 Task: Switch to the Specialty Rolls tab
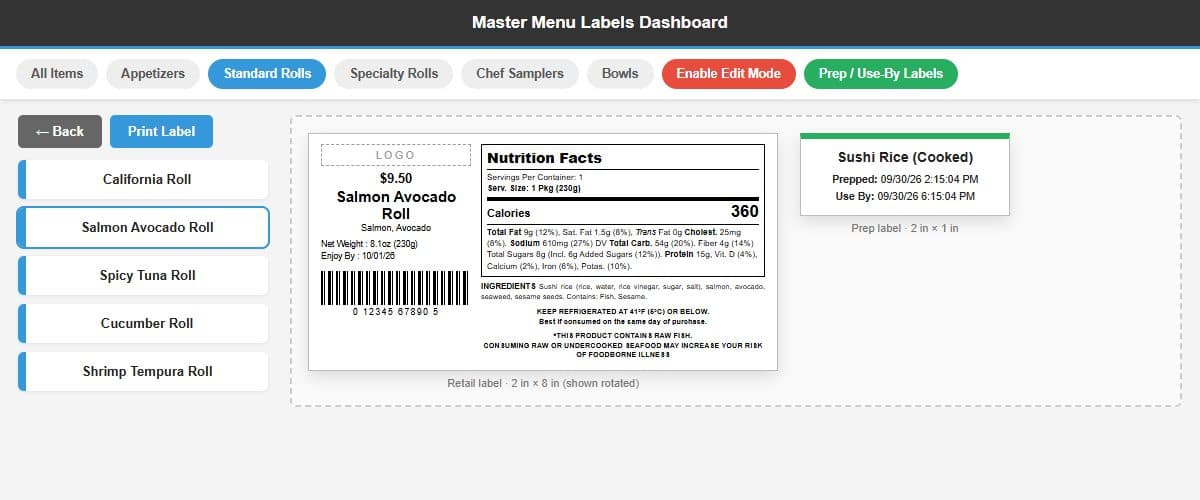[394, 74]
